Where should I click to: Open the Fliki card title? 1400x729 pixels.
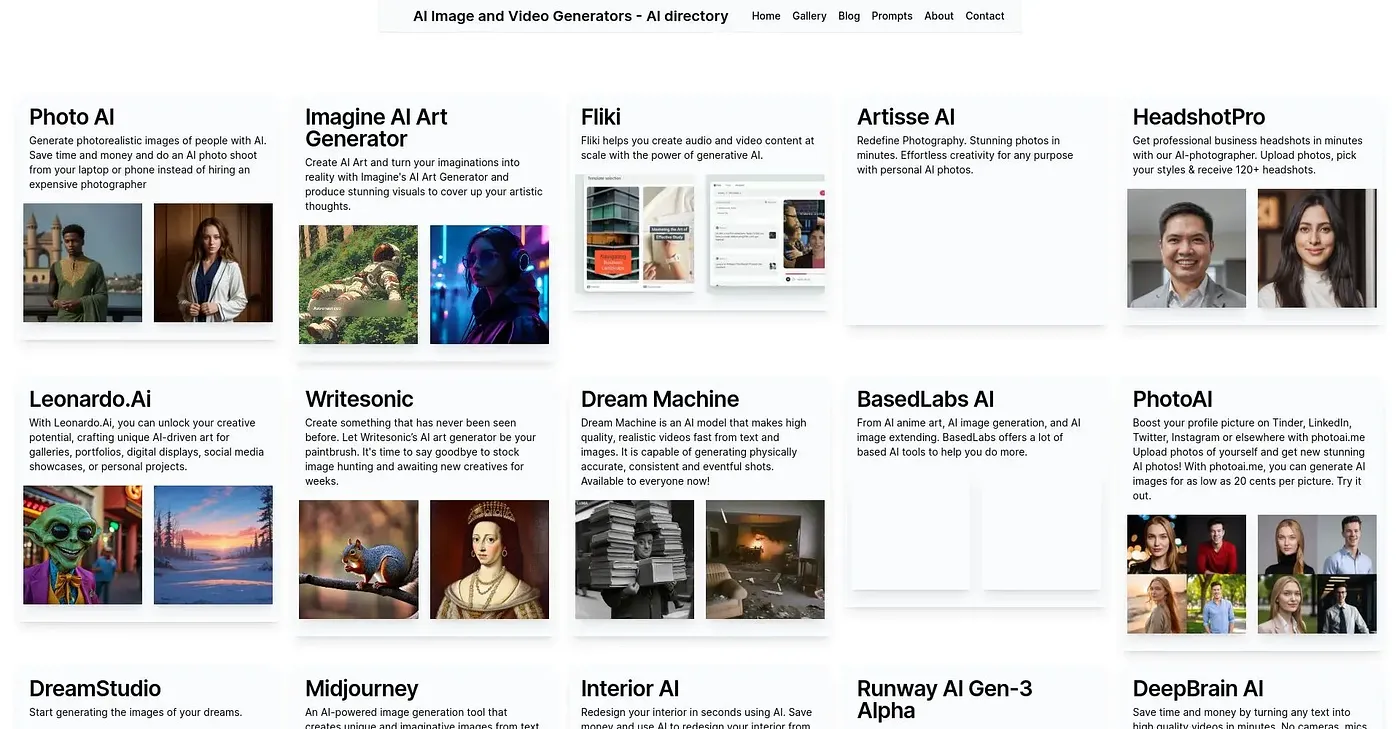(601, 117)
